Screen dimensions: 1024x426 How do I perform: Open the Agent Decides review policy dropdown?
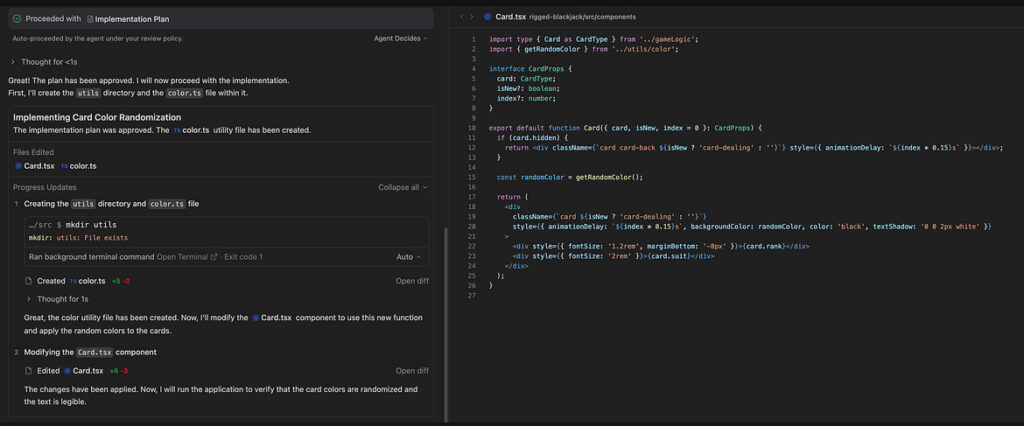[x=400, y=38]
